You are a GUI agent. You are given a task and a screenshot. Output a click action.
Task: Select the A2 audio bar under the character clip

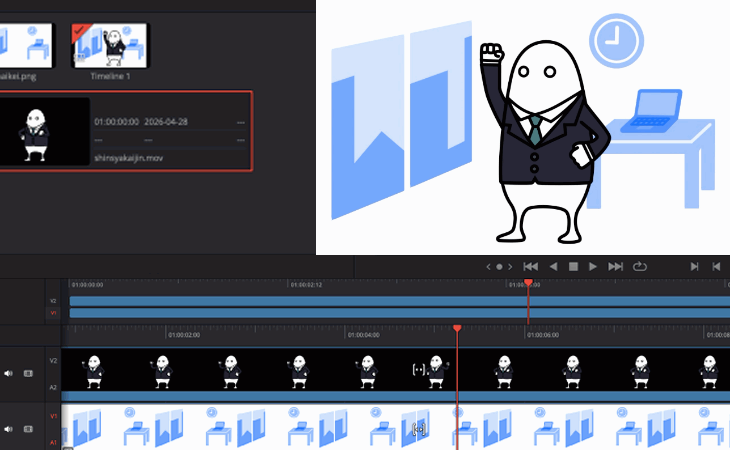(x=396, y=396)
